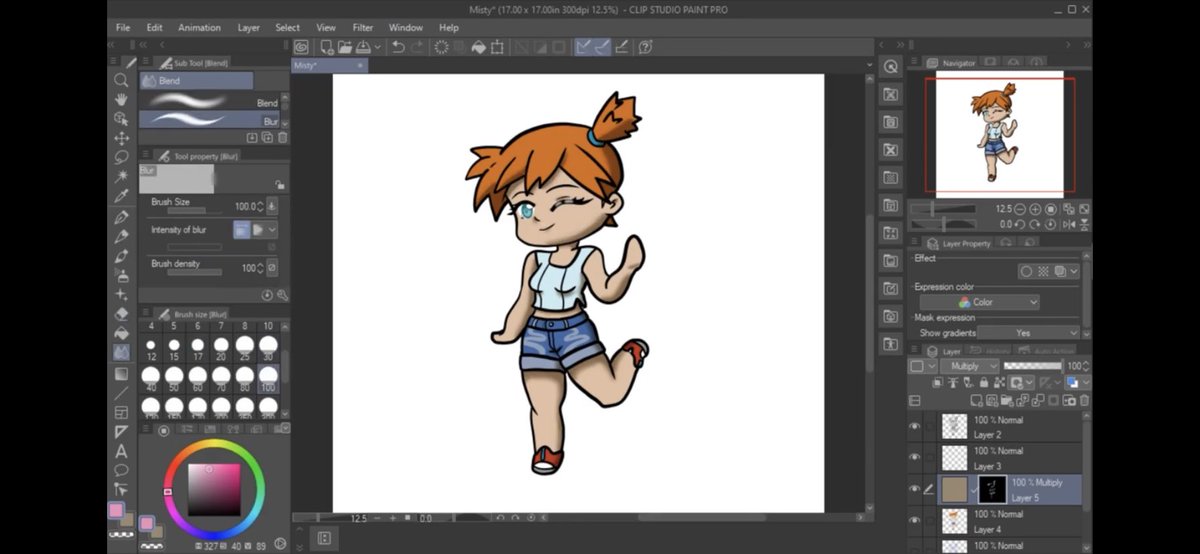Hide Layer 5 using its eye icon
1200x554 pixels.
tap(914, 489)
